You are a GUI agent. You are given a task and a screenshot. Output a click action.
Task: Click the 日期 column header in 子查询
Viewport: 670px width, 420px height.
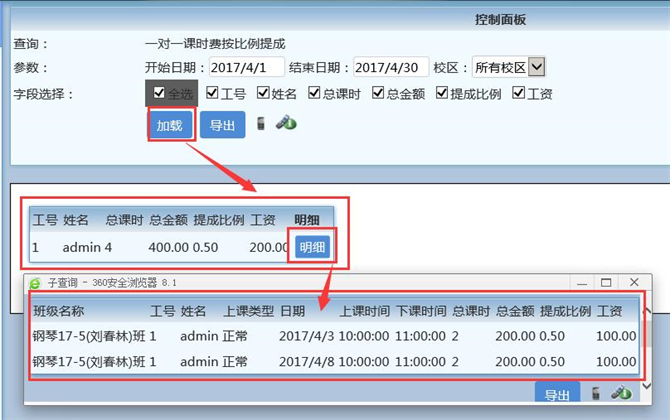[293, 311]
